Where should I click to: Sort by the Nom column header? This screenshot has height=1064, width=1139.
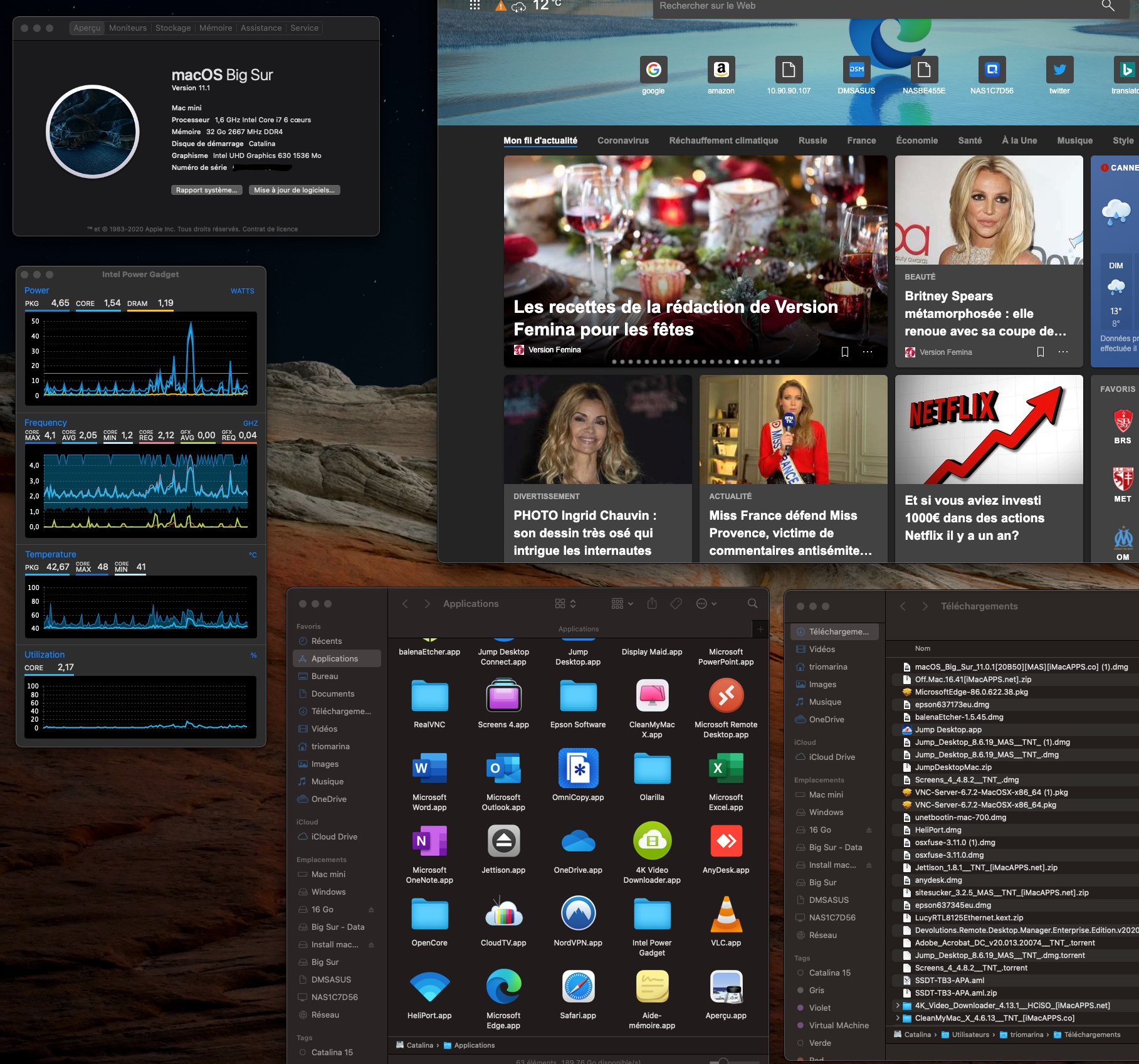click(923, 648)
